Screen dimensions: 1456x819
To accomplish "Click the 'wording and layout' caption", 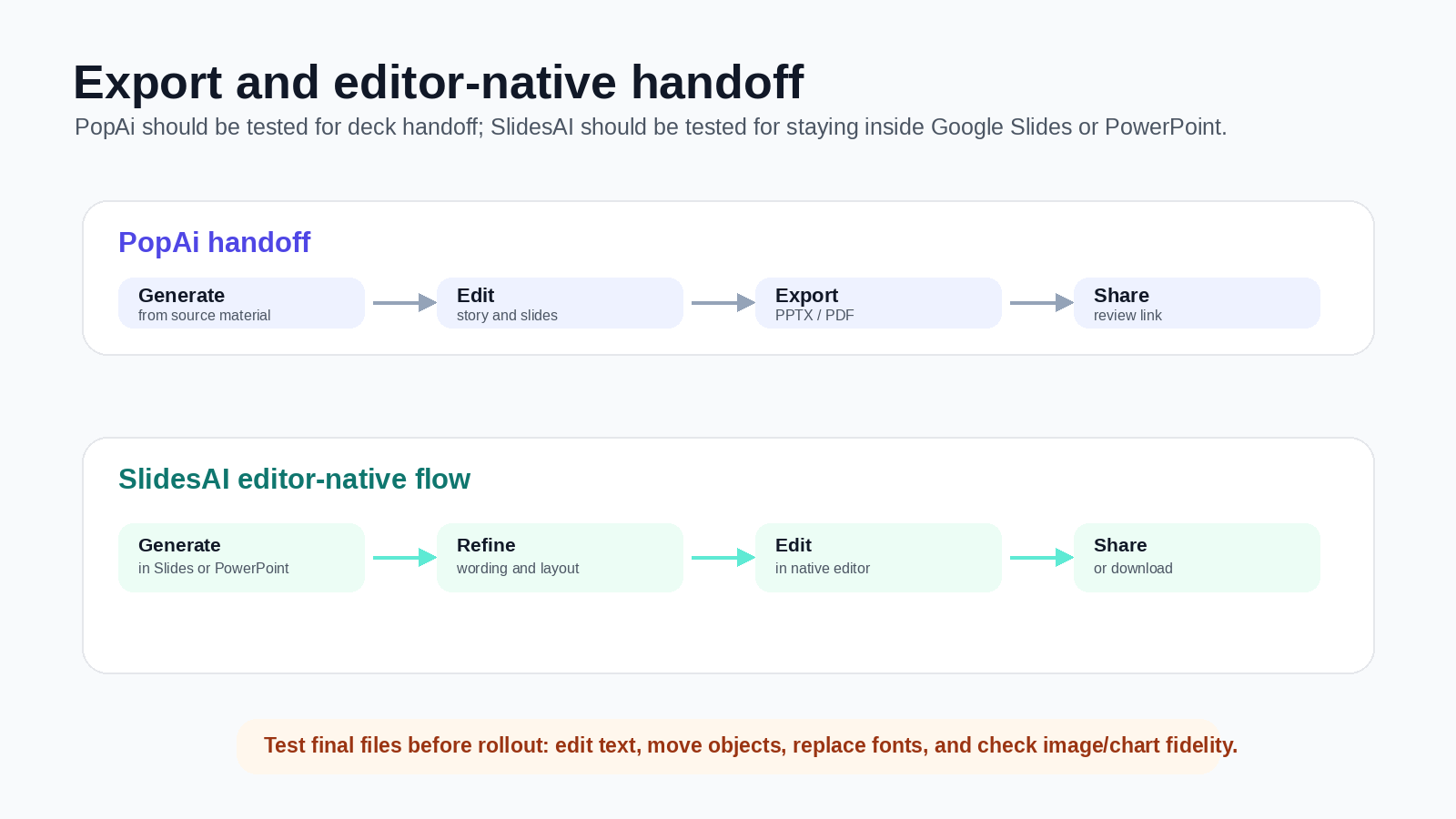I will point(518,569).
